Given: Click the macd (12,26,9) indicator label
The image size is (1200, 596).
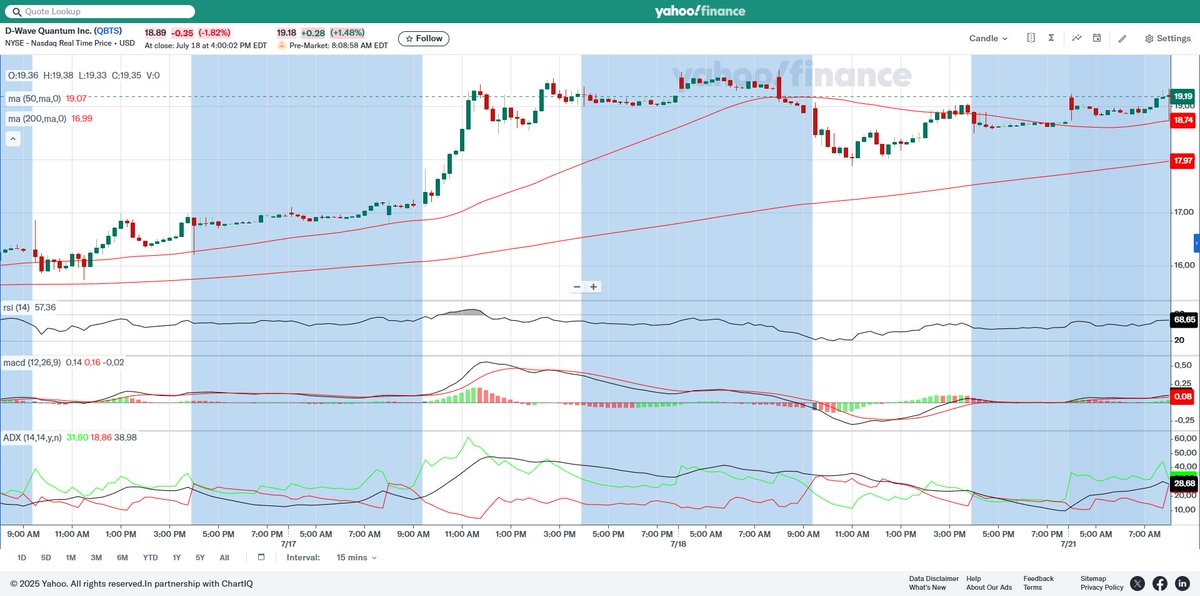Looking at the screenshot, I should coord(34,362).
